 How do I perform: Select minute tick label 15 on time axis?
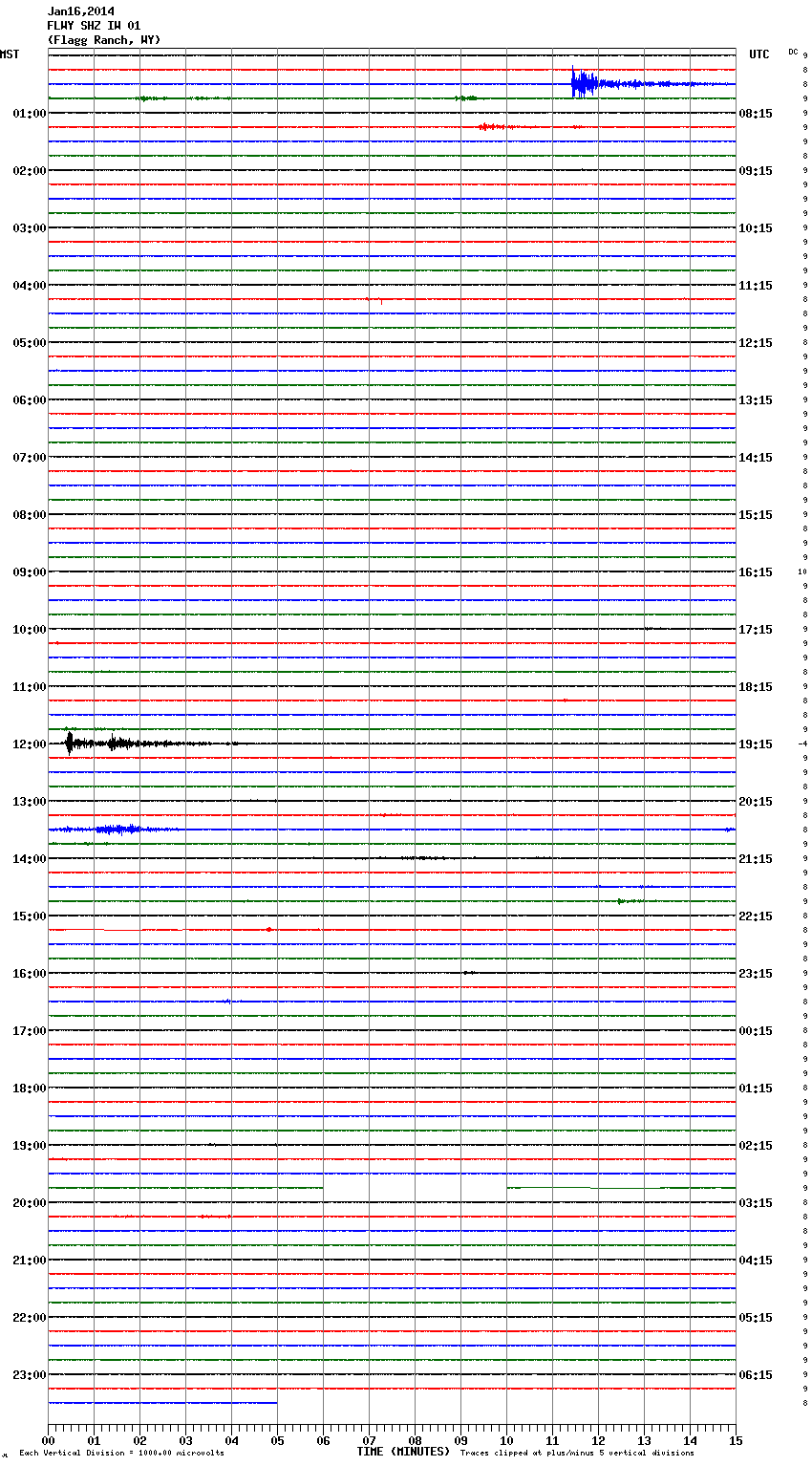click(736, 1440)
